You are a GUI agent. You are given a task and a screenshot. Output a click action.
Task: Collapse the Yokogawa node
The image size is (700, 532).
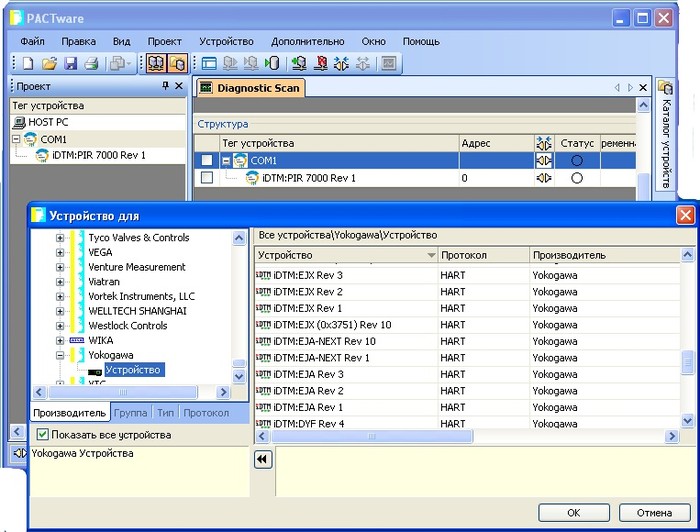pos(60,355)
